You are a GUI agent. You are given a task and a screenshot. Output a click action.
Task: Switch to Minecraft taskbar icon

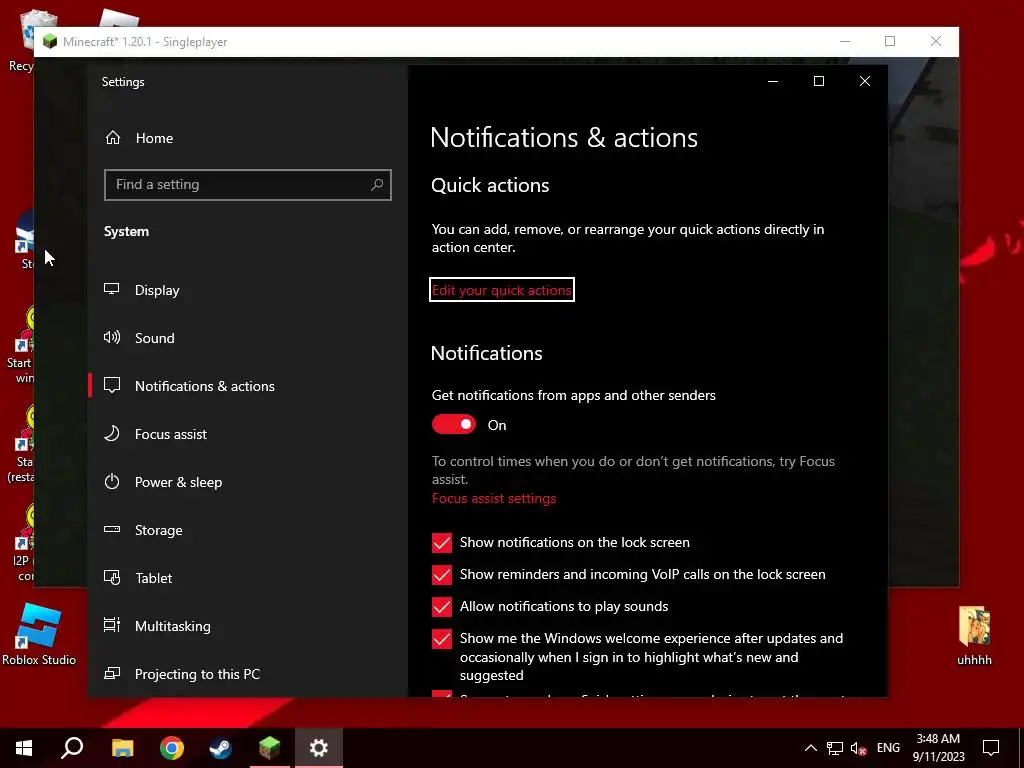(269, 748)
